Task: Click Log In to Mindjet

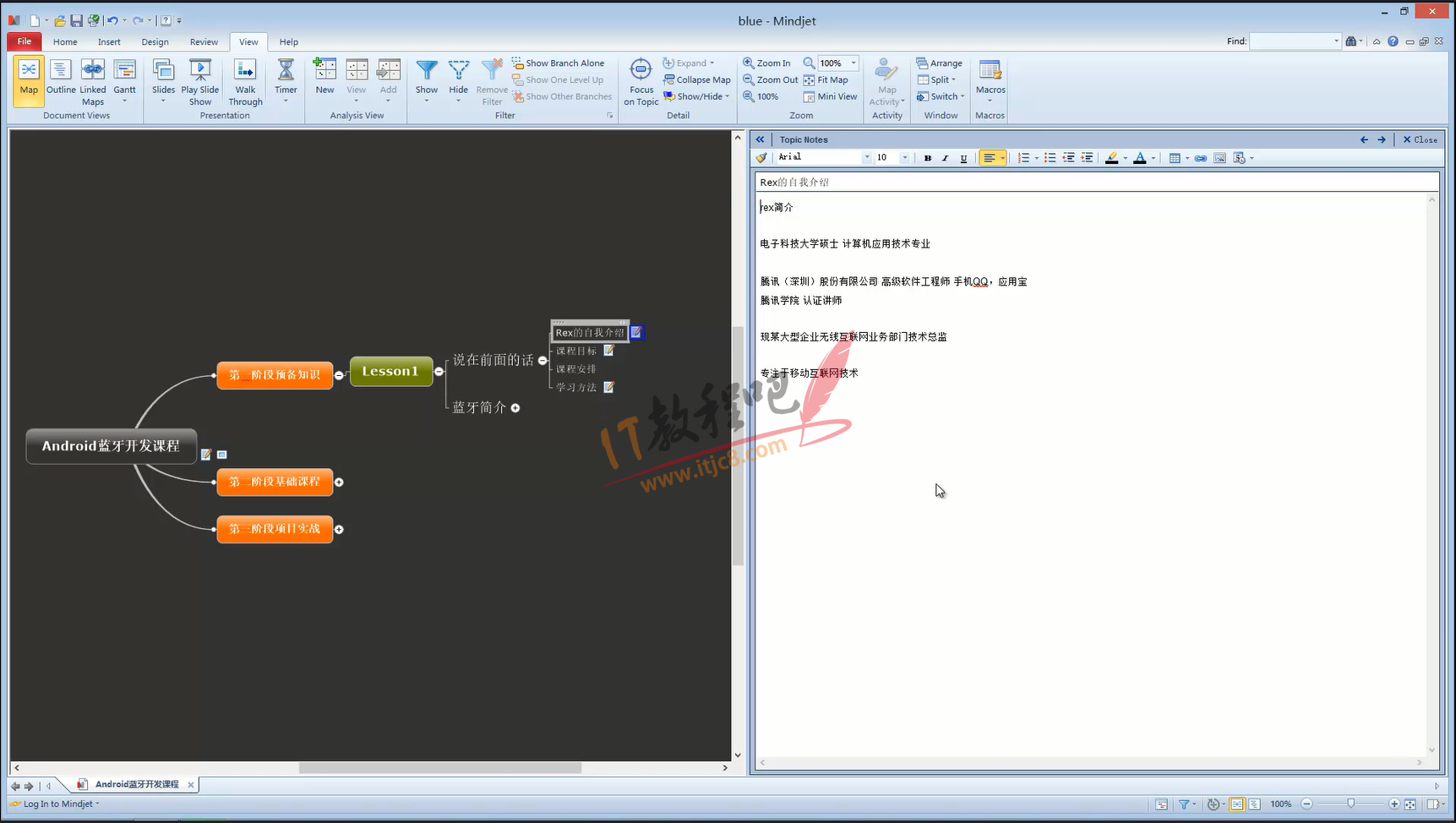Action: point(57,804)
